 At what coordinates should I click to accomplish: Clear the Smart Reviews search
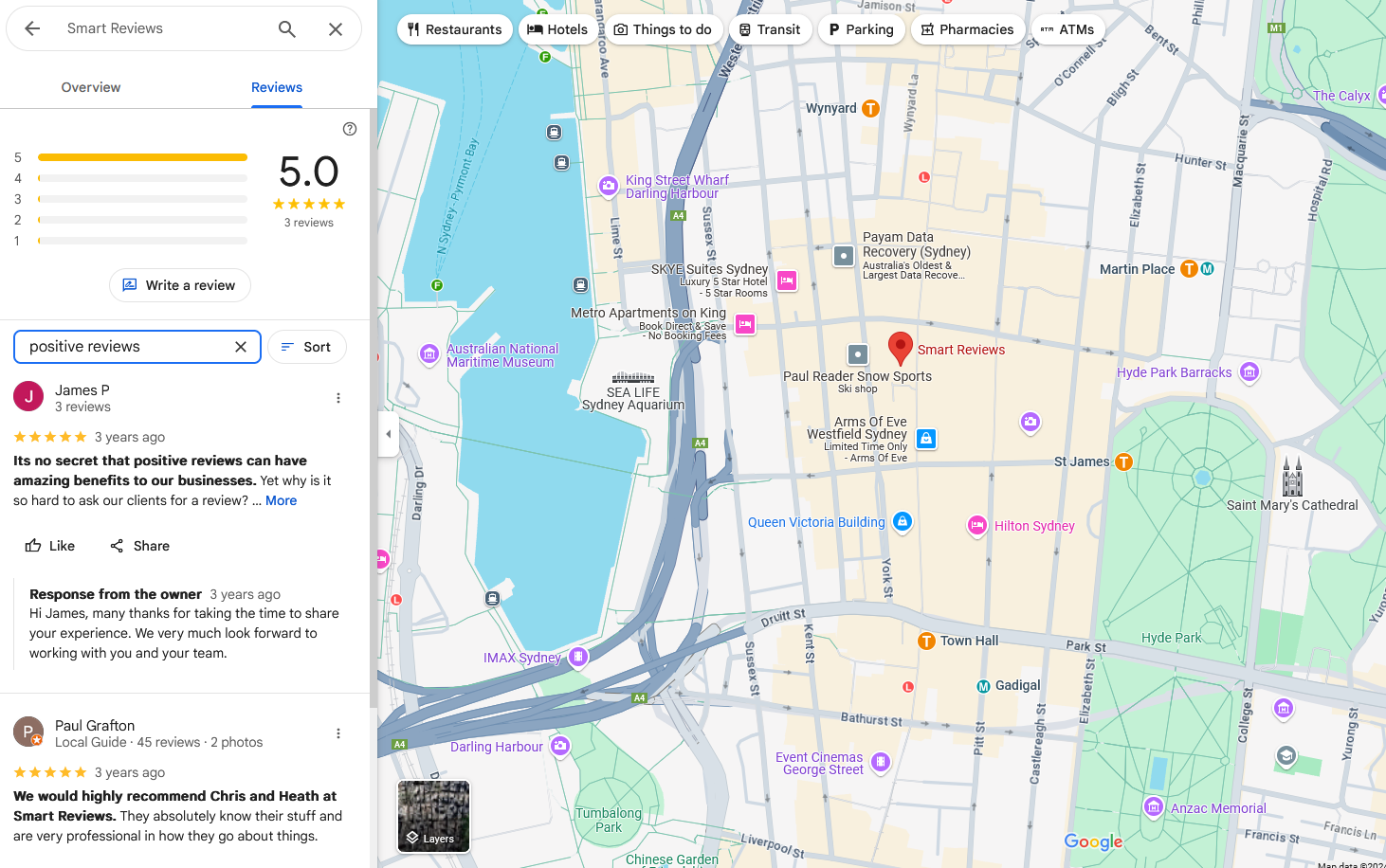(x=336, y=29)
